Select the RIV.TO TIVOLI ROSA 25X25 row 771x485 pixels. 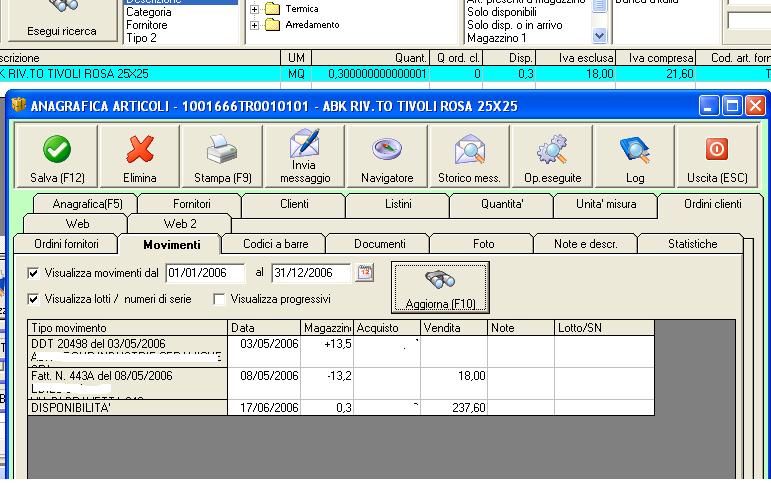[x=386, y=74]
